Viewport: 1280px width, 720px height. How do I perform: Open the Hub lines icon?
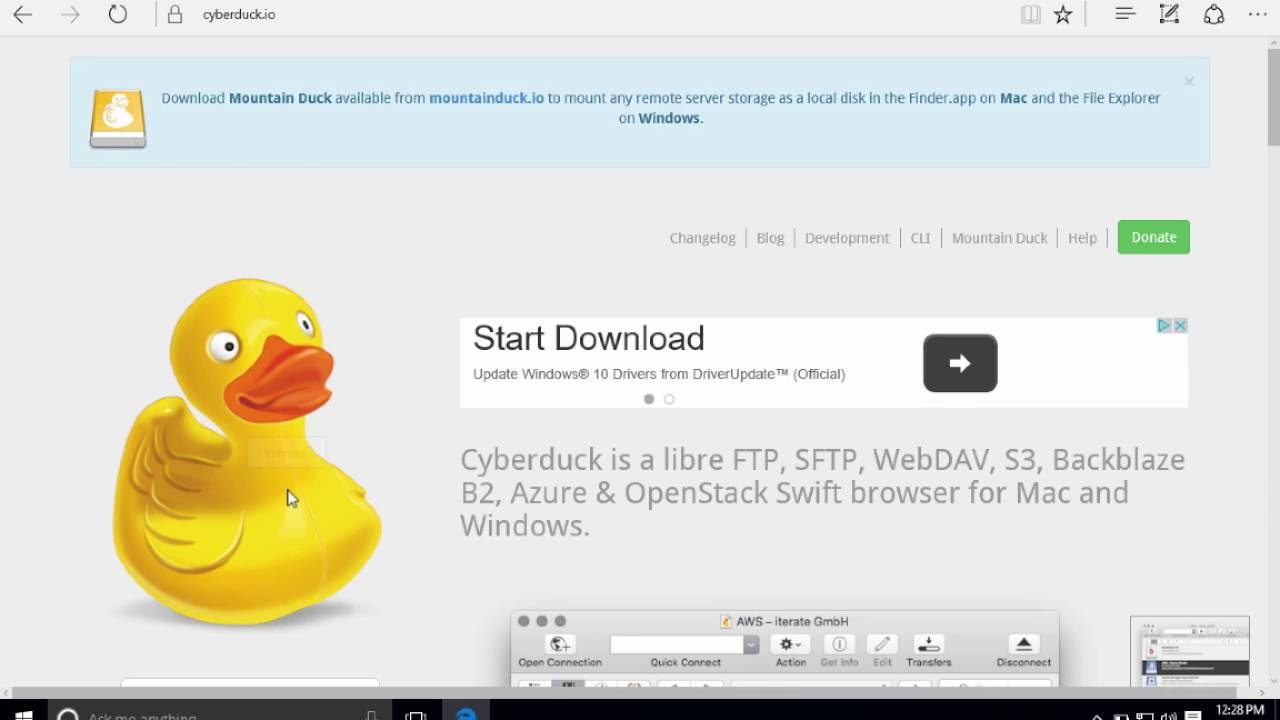[1125, 14]
